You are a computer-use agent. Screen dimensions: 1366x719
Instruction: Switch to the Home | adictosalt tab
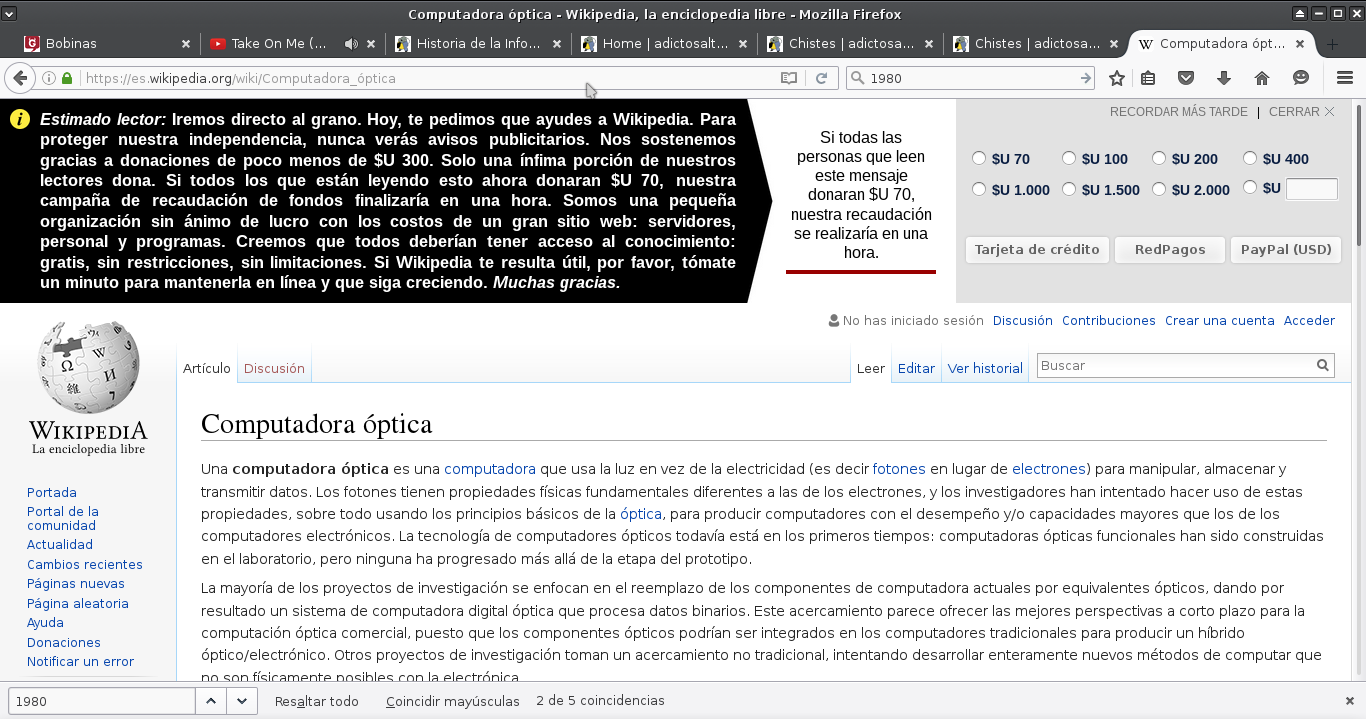(665, 44)
